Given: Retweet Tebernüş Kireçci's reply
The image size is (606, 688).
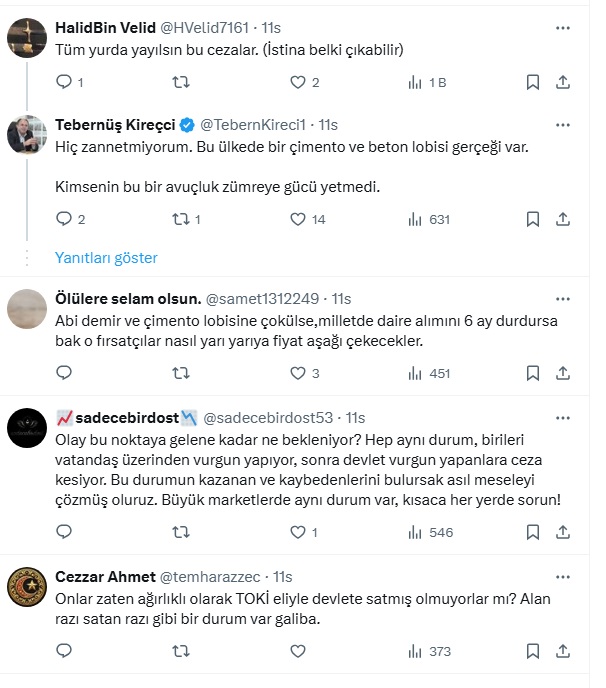Looking at the screenshot, I should (x=181, y=219).
